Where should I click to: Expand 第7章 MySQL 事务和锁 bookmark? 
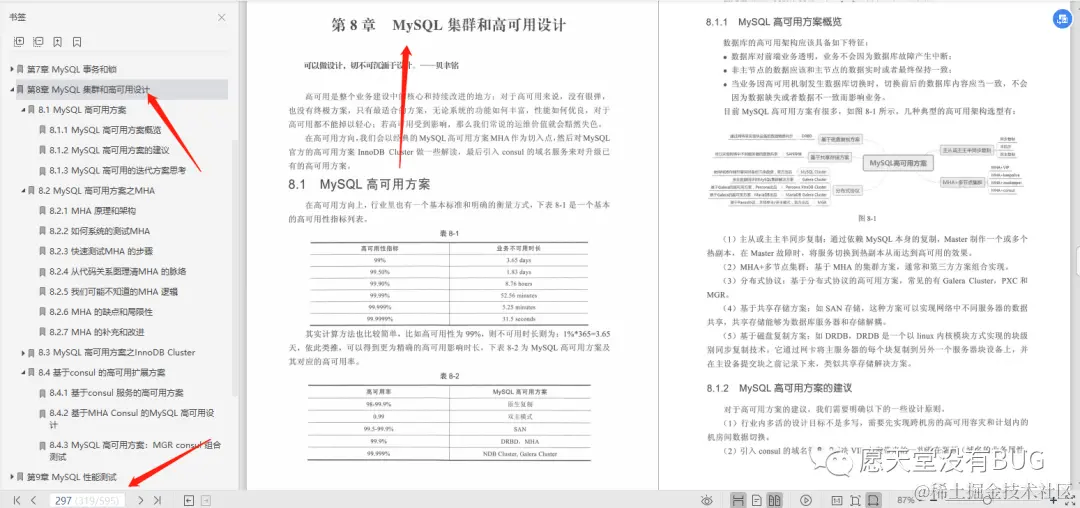(x=12, y=70)
